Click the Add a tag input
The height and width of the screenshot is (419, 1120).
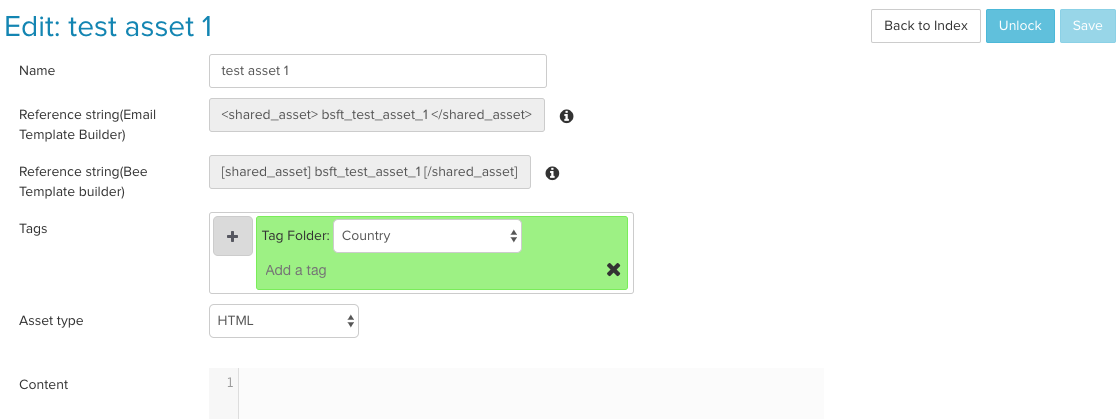tap(431, 271)
